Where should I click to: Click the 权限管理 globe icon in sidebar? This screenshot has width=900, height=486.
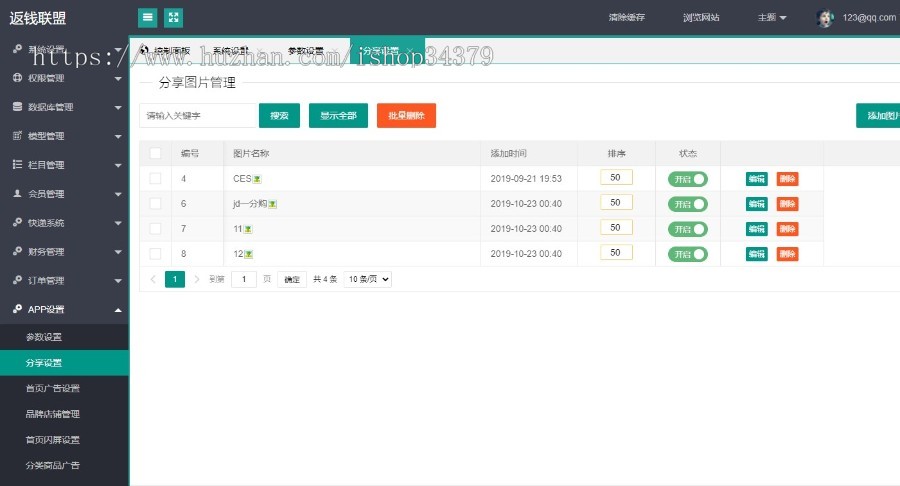point(17,78)
